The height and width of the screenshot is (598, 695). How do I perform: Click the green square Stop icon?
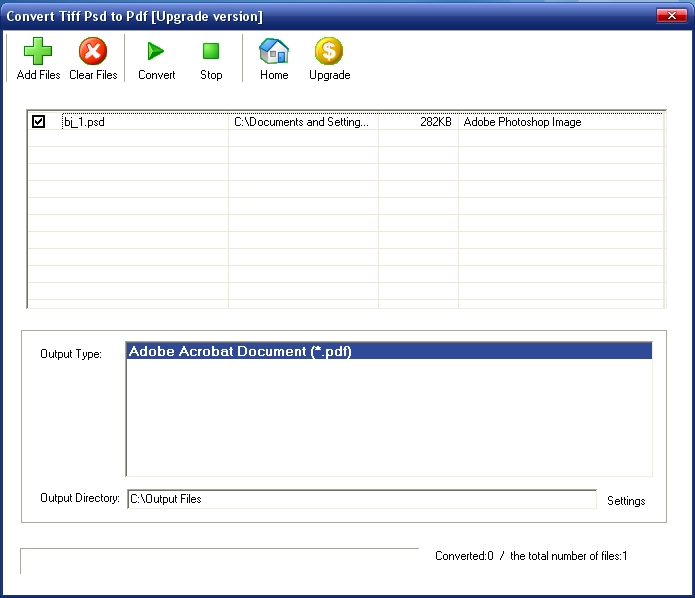click(211, 51)
